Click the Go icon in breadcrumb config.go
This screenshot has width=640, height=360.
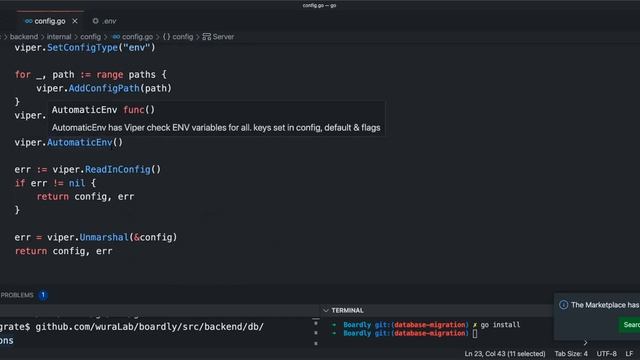click(116, 37)
